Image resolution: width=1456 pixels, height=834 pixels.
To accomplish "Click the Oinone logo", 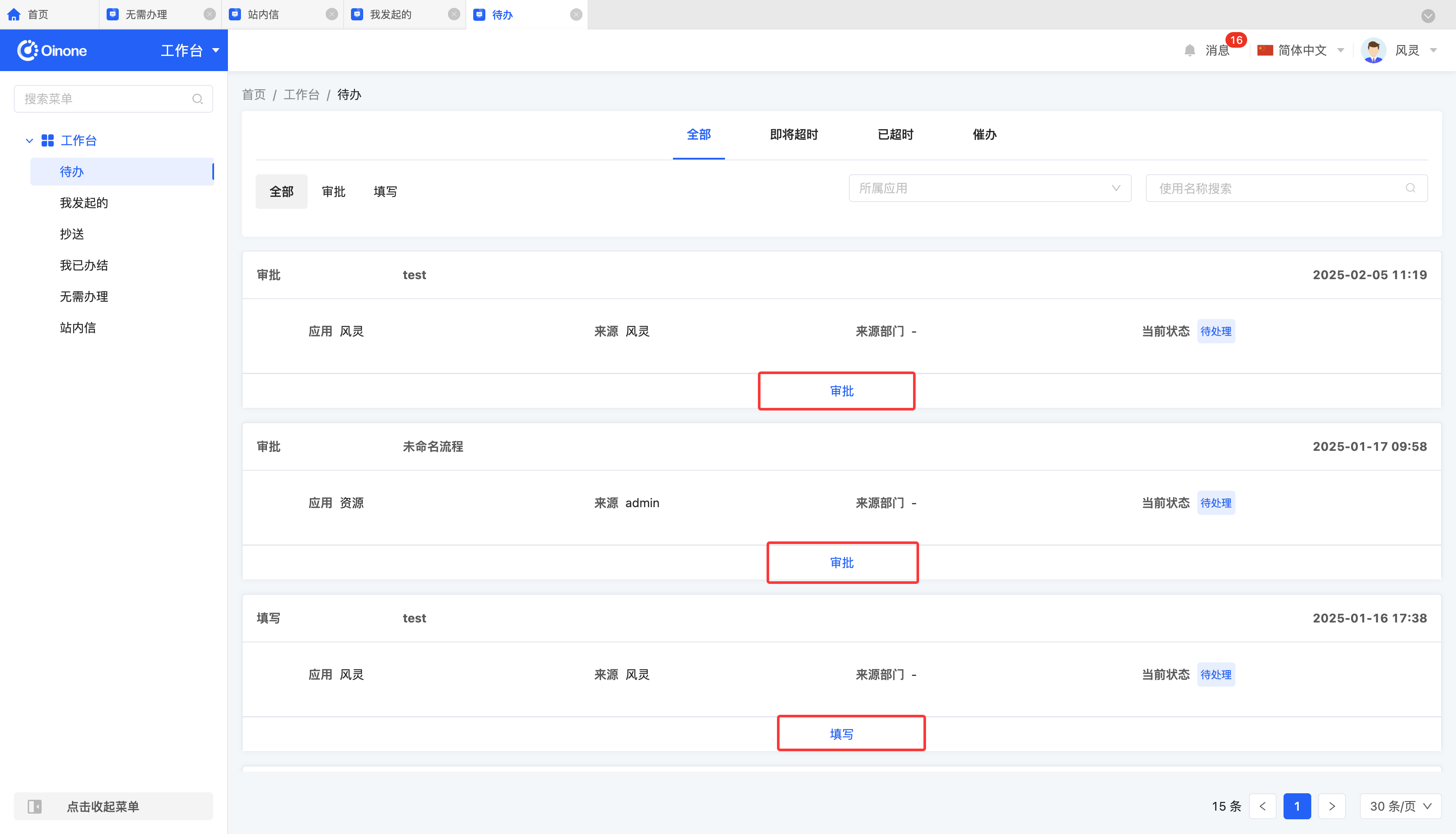I will click(52, 50).
